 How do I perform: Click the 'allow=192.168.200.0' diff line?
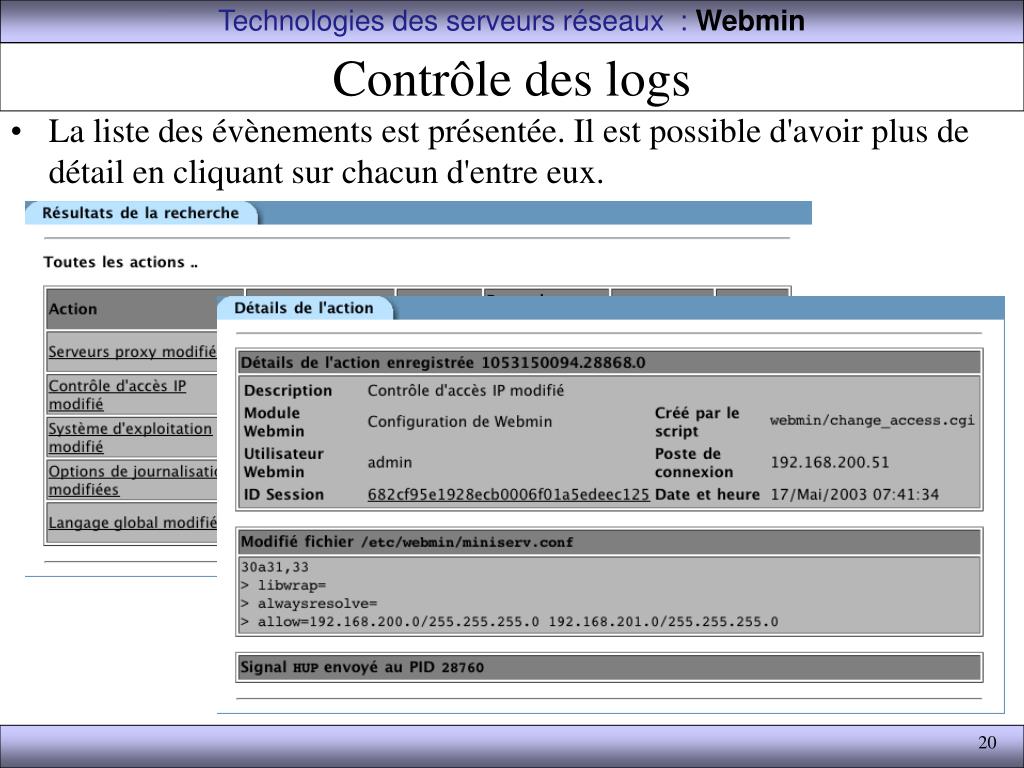coord(509,622)
